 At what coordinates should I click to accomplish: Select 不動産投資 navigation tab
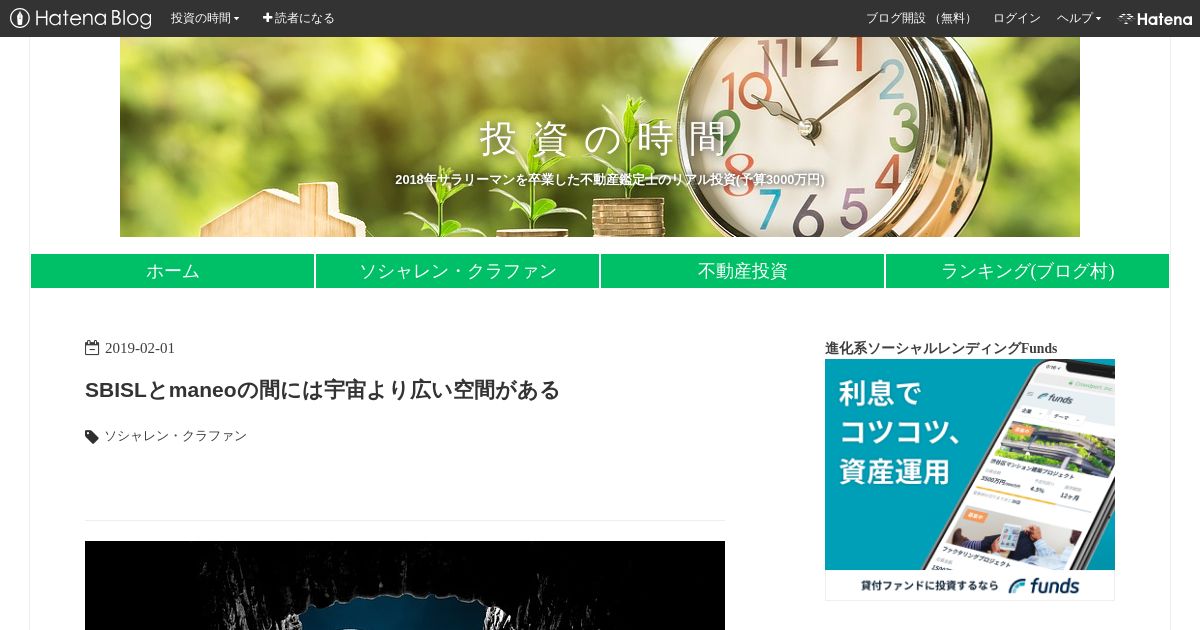pos(743,271)
